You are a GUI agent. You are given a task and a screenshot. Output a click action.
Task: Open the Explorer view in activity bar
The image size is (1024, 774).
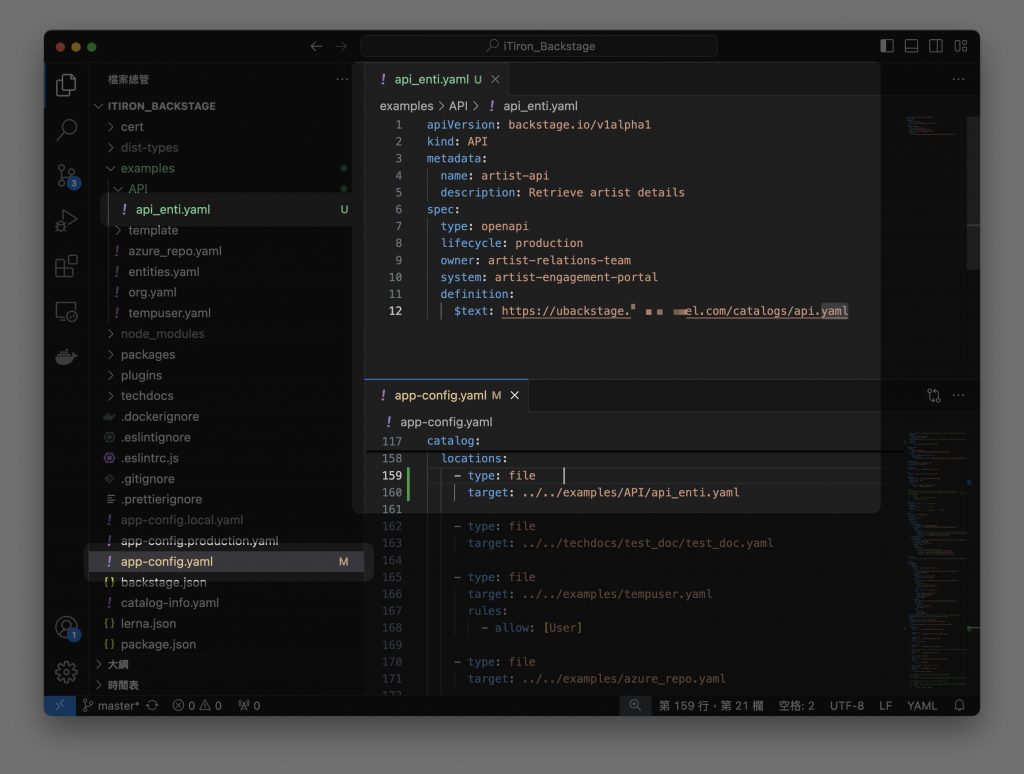pos(66,85)
